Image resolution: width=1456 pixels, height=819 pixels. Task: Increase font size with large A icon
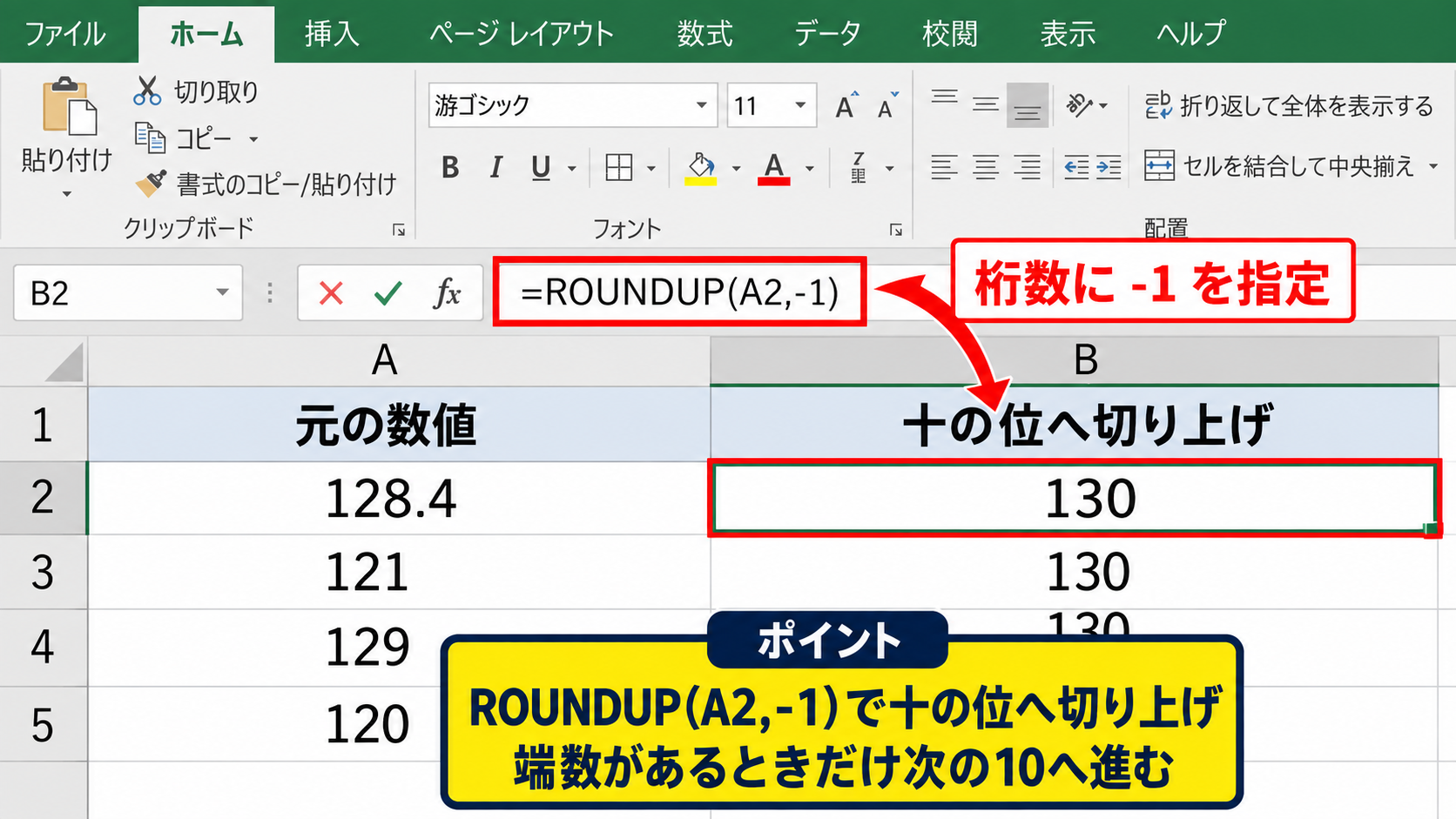tap(846, 105)
